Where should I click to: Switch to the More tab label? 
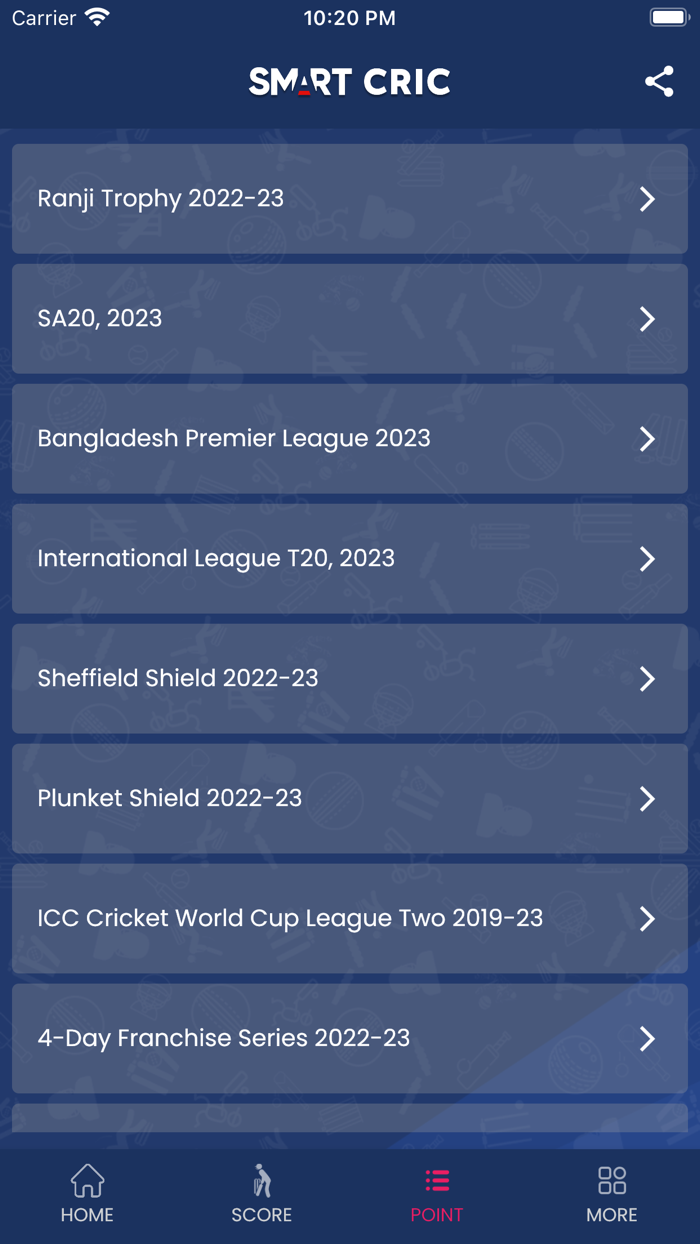pyautogui.click(x=612, y=1215)
